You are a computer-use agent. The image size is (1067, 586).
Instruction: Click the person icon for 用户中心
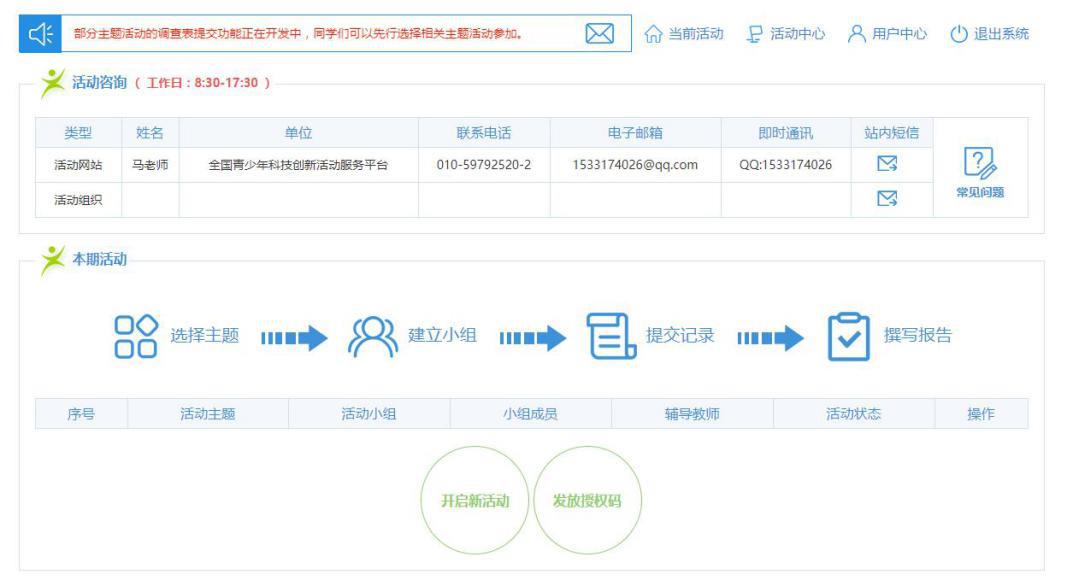[857, 34]
